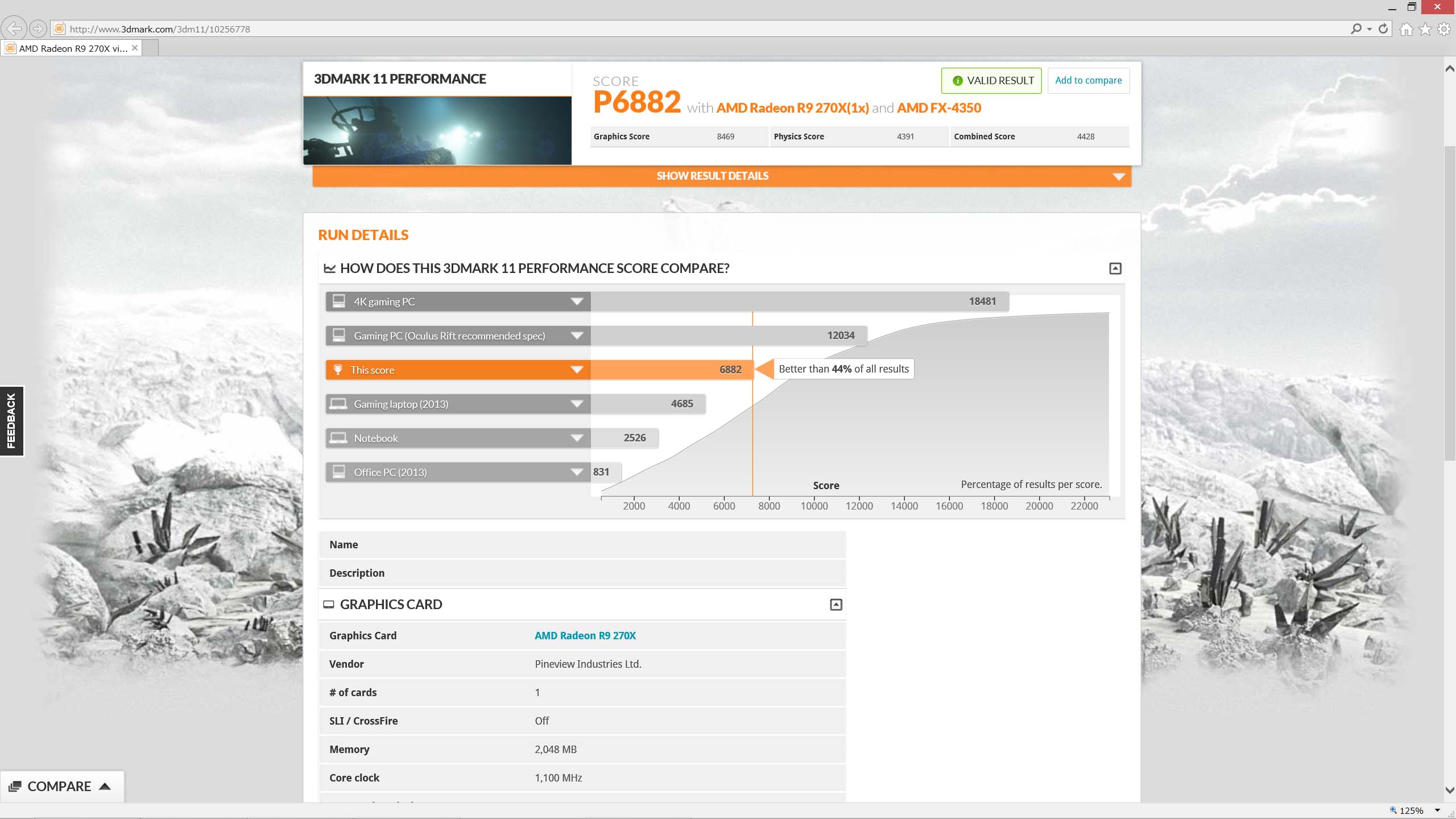Click the vertical scrollbar thumb
This screenshot has width=1456, height=819.
(1450, 303)
